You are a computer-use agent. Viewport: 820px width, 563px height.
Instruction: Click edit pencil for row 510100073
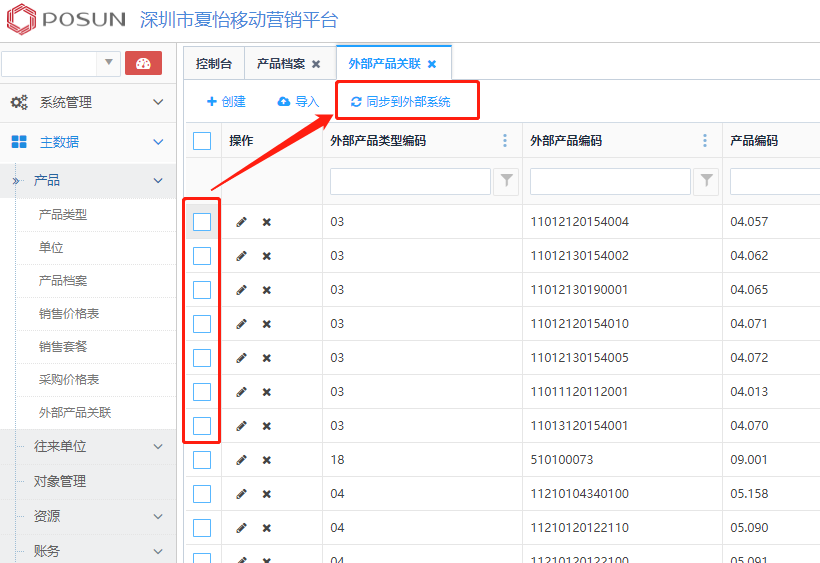241,460
